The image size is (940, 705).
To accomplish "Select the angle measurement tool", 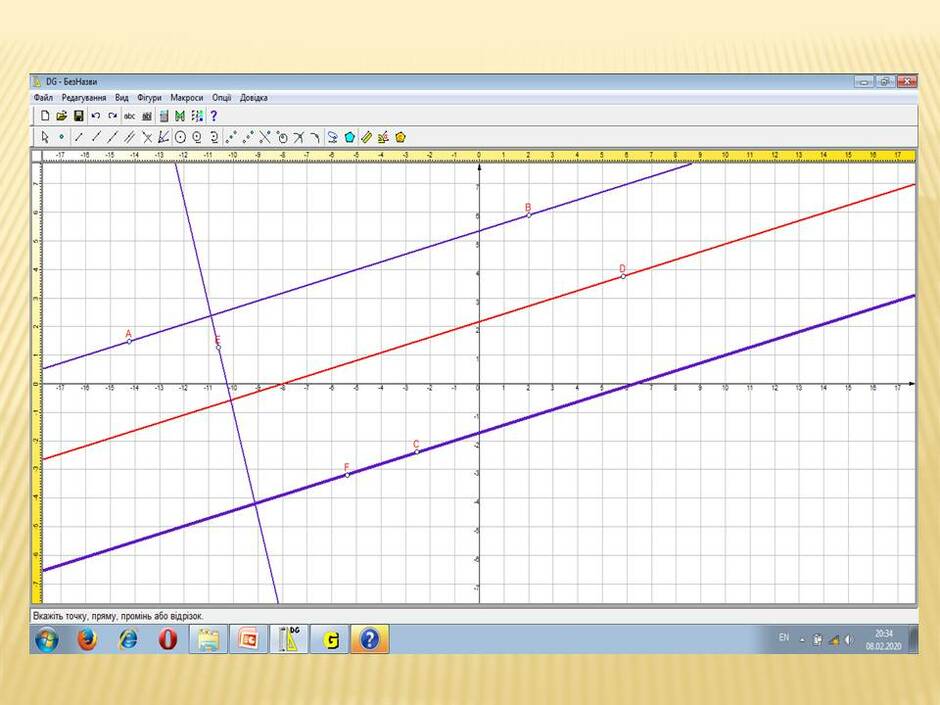I will pyautogui.click(x=384, y=137).
